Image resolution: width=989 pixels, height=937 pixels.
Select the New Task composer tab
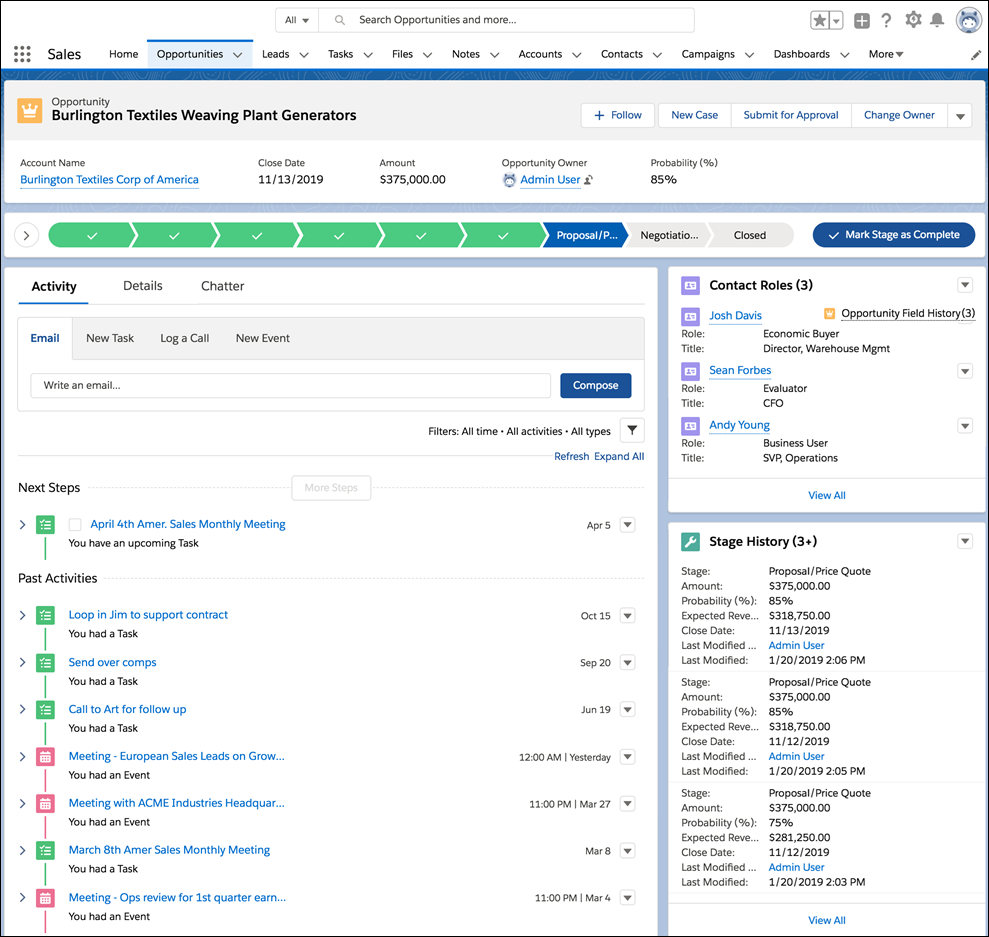coord(110,338)
